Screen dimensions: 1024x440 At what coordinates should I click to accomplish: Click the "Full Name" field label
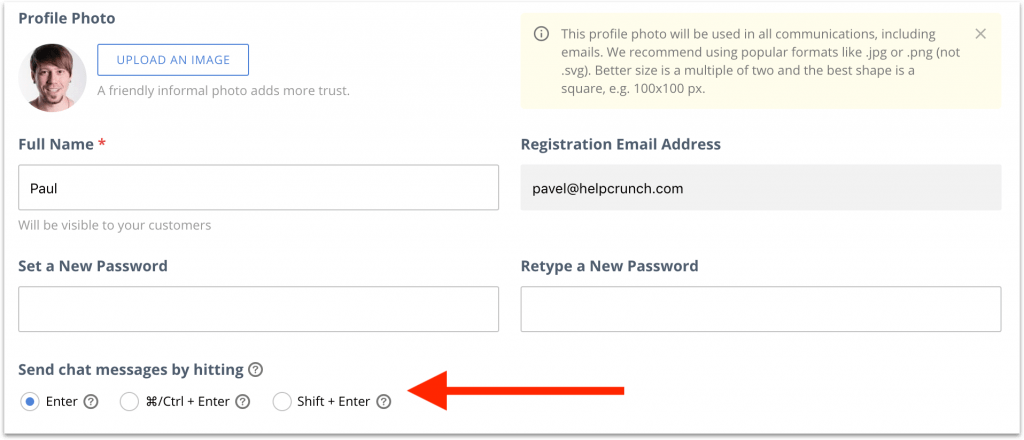pos(56,144)
